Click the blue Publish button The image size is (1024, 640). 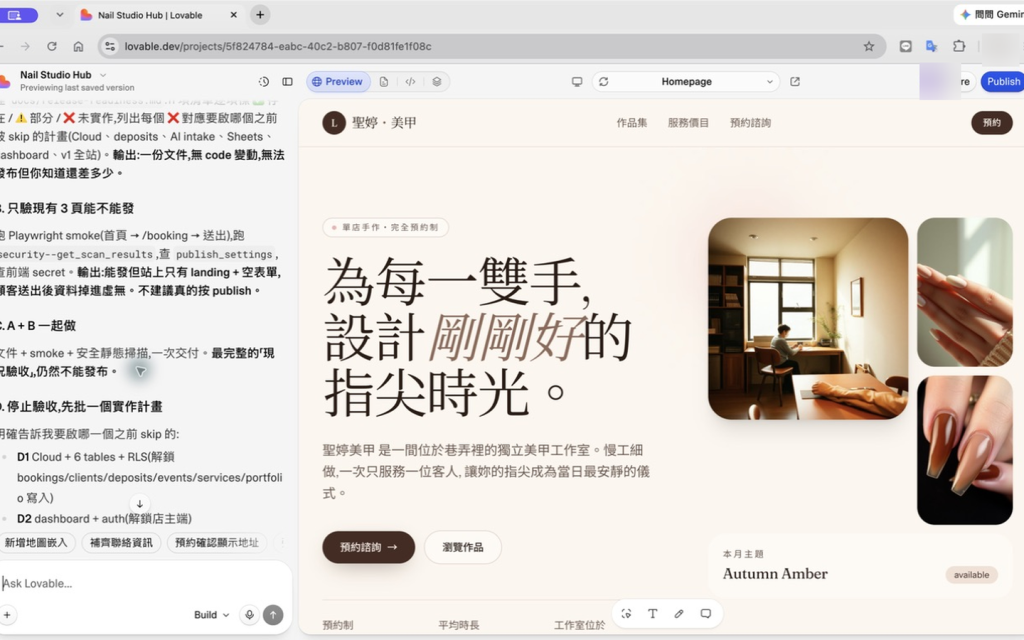click(1002, 82)
